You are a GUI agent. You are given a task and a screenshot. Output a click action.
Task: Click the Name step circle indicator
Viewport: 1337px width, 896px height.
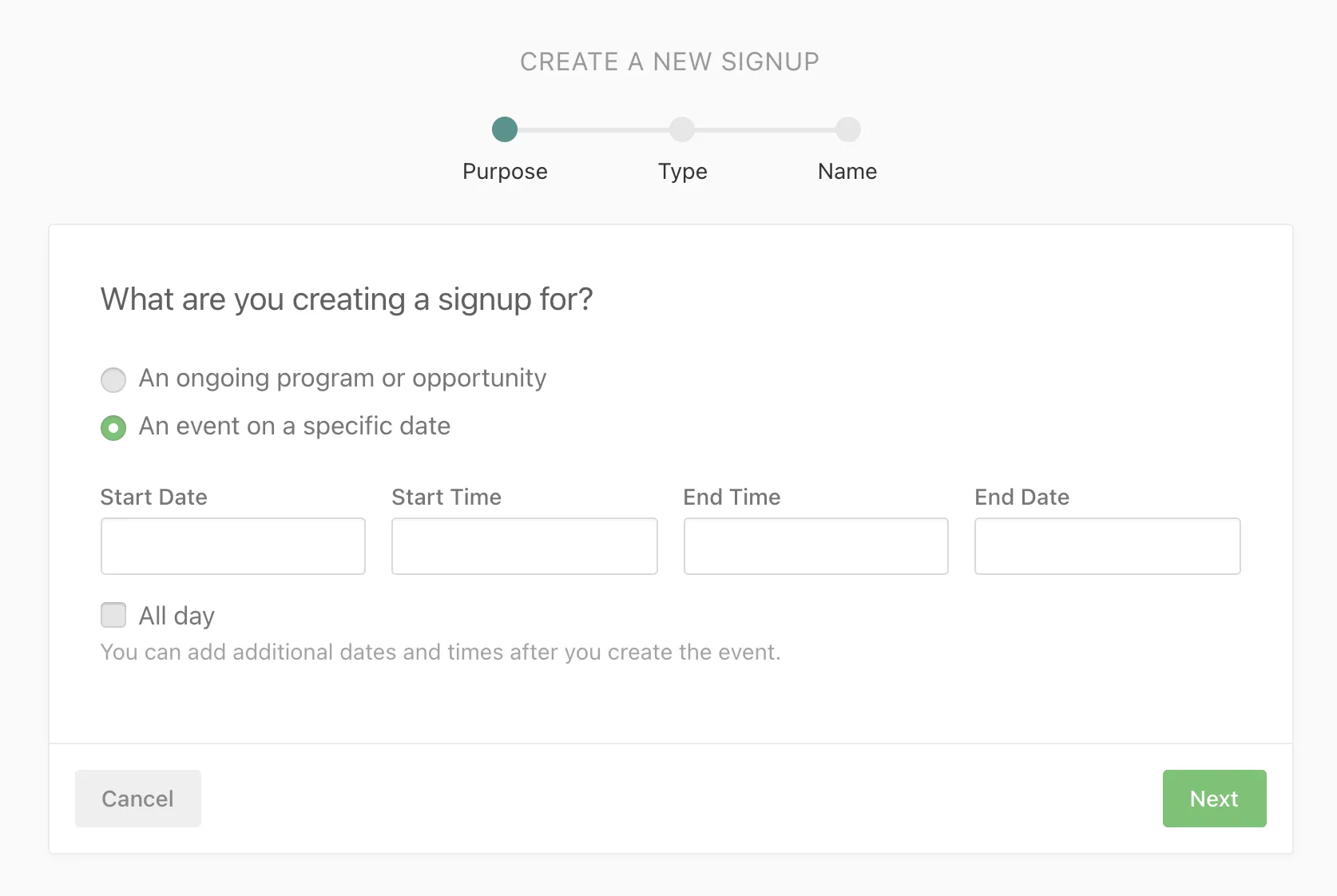[847, 129]
